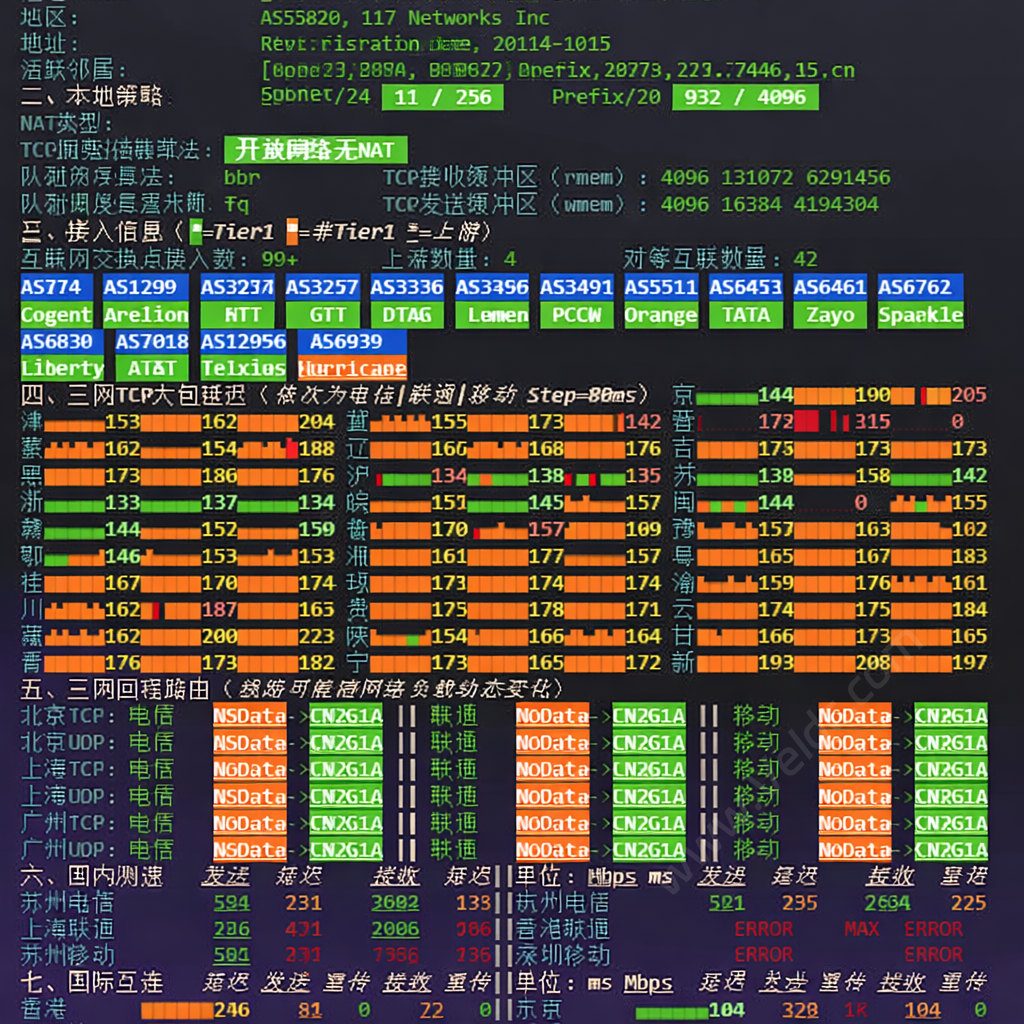This screenshot has width=1024, height=1024.
Task: Click red latency value '134' in 沪 row
Action: 449,475
